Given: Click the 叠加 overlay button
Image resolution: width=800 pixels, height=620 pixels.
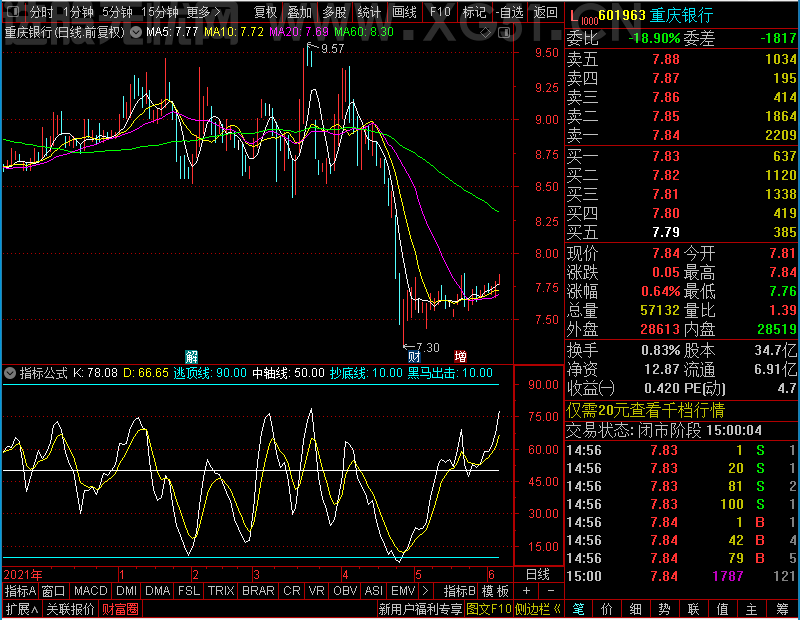Looking at the screenshot, I should pos(299,12).
